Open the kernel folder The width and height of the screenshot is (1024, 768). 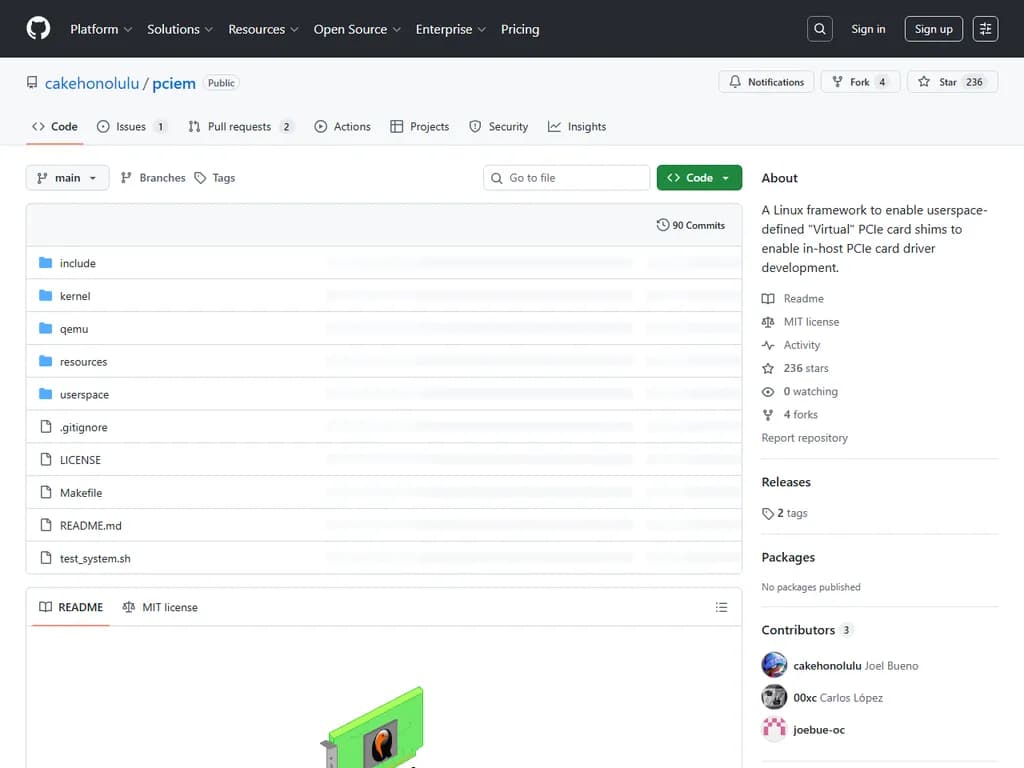click(x=75, y=296)
